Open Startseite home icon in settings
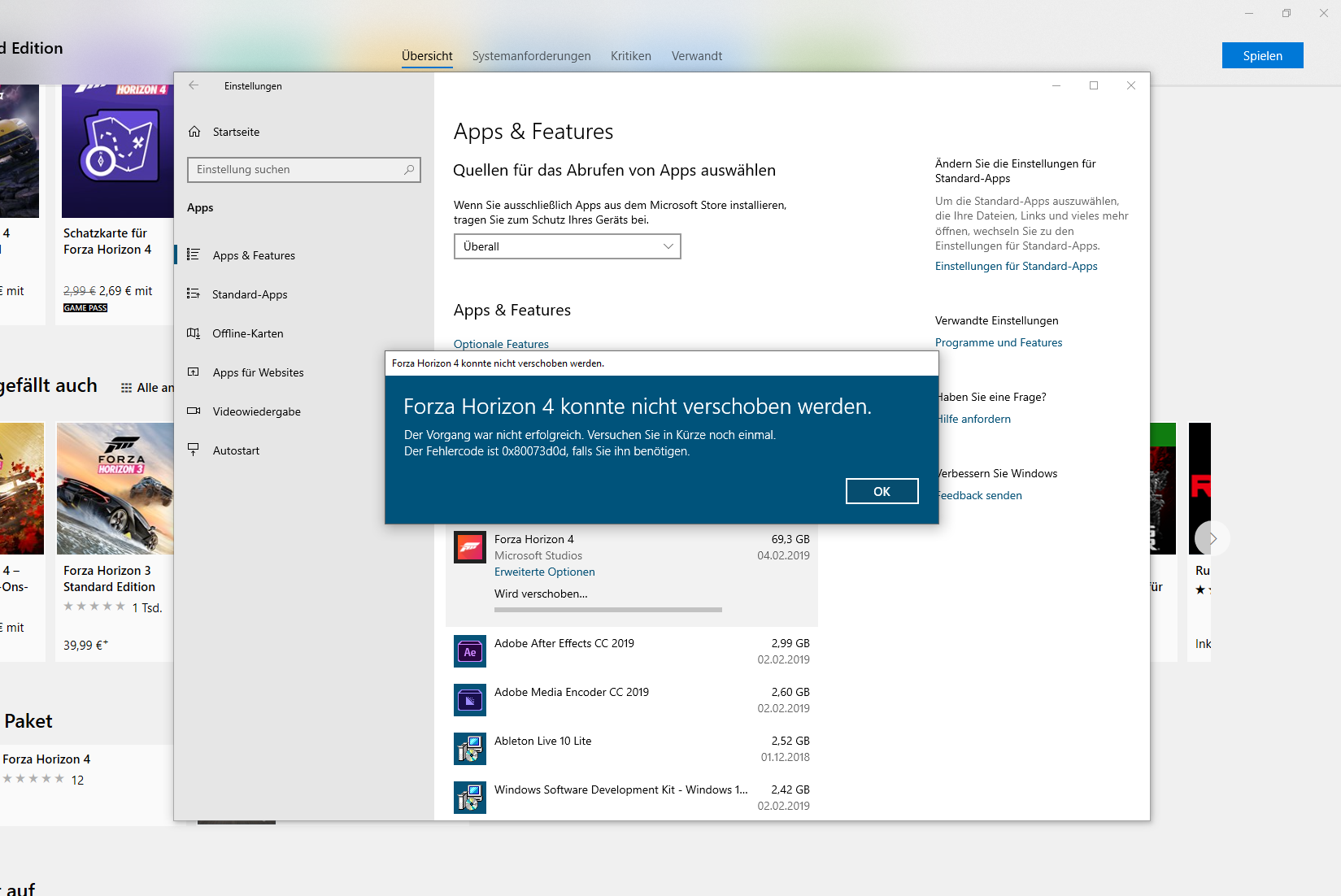 [x=194, y=132]
